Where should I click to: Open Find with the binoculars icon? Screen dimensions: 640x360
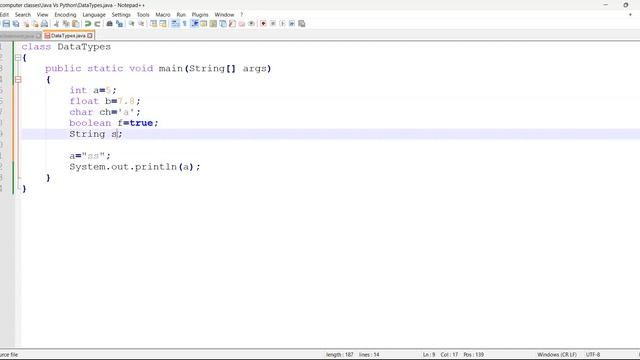click(x=109, y=24)
